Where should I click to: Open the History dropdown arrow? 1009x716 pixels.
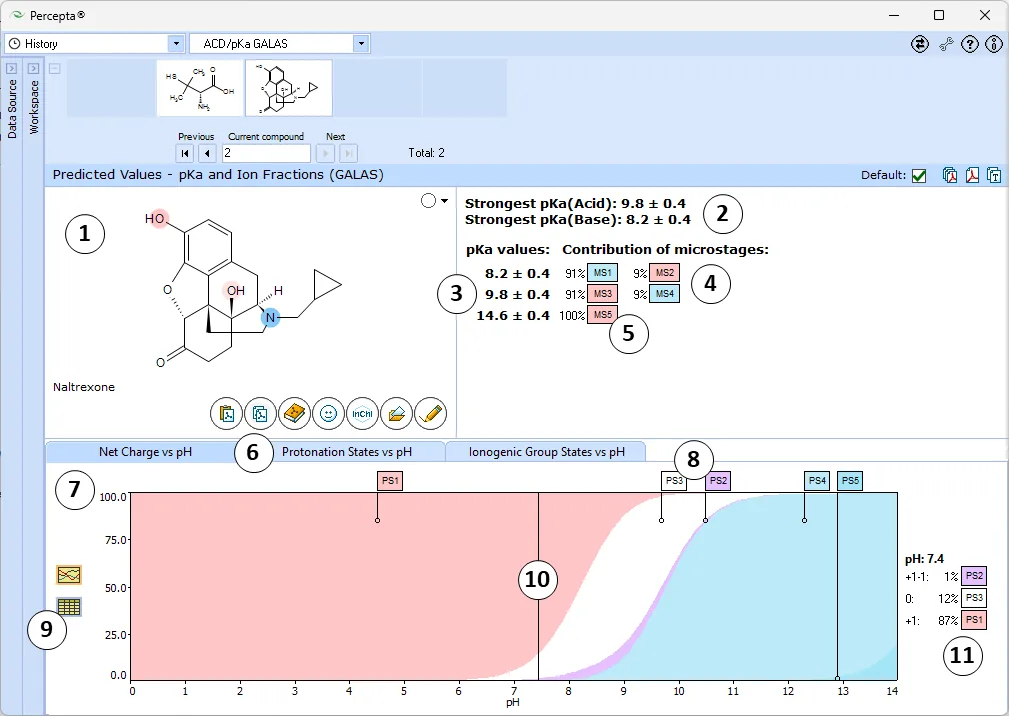(x=176, y=44)
